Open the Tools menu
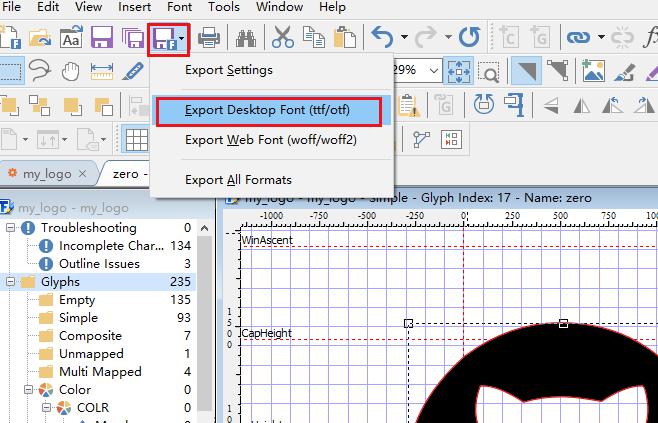658x423 pixels. pos(224,7)
